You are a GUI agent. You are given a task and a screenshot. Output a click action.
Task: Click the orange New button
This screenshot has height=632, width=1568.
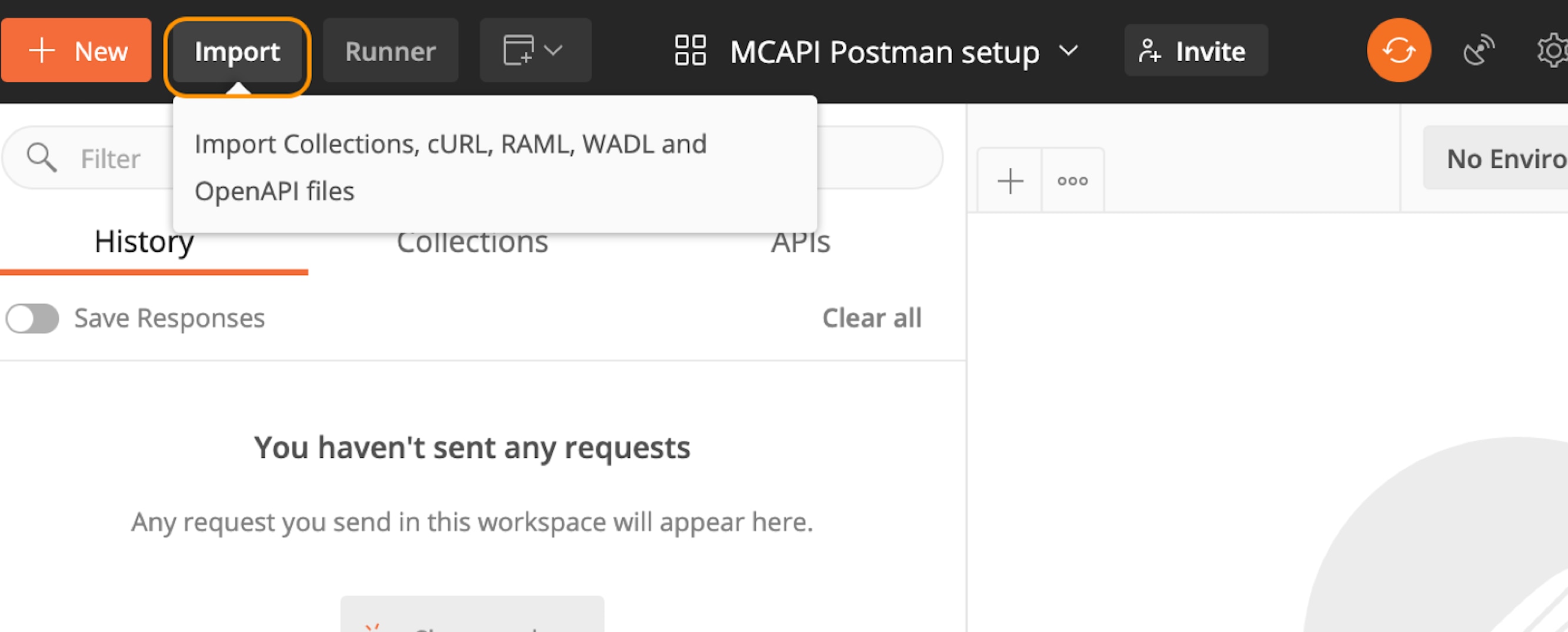[x=76, y=51]
